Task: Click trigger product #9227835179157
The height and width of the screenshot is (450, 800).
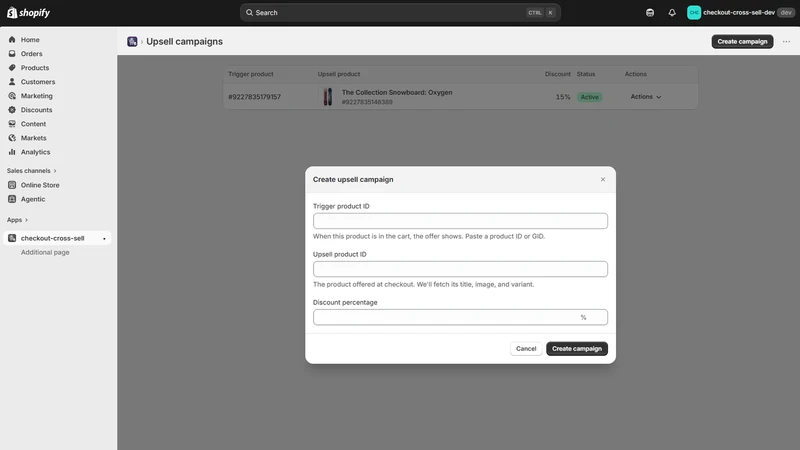Action: pos(254,97)
